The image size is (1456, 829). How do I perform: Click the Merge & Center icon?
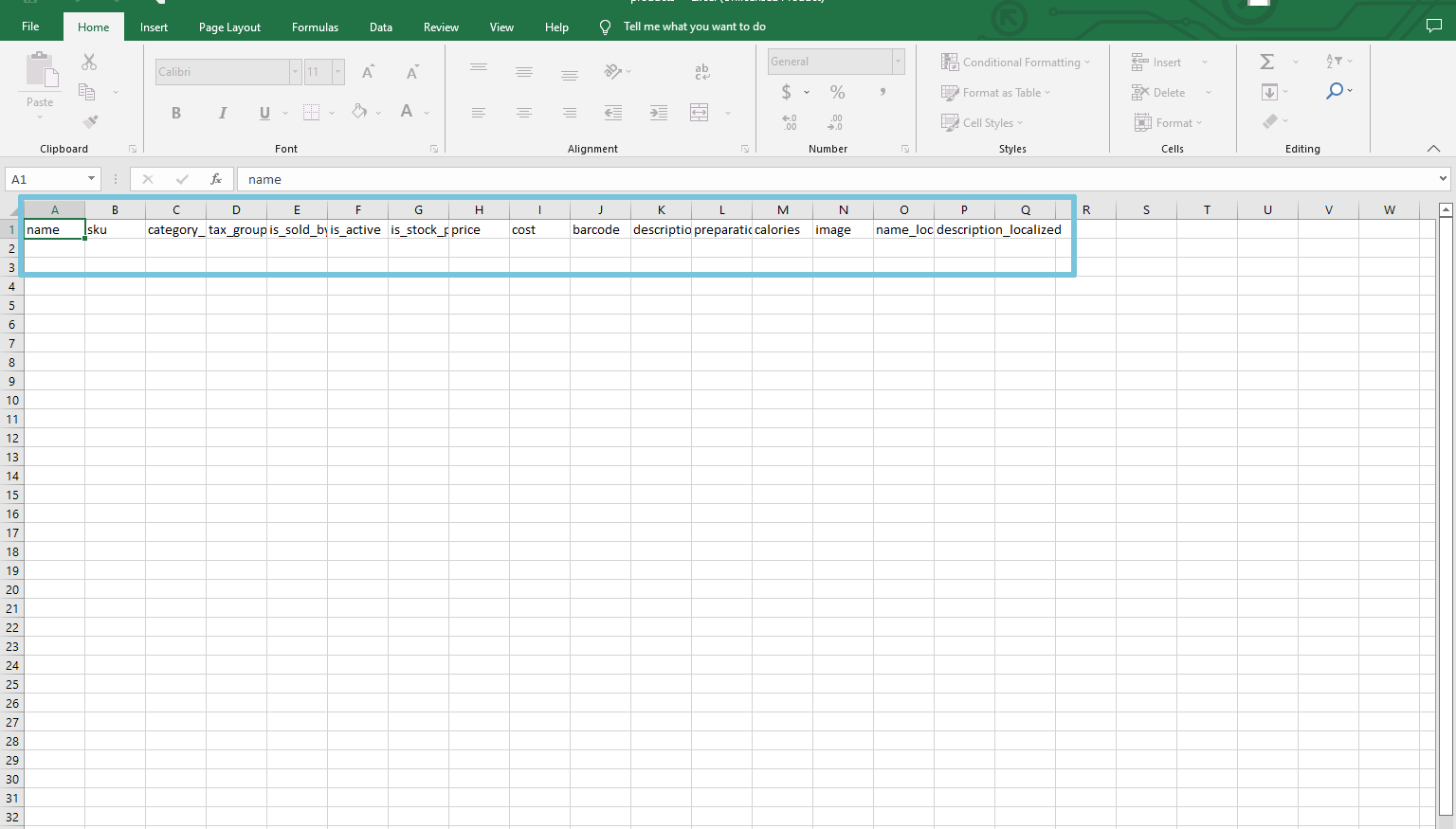700,113
